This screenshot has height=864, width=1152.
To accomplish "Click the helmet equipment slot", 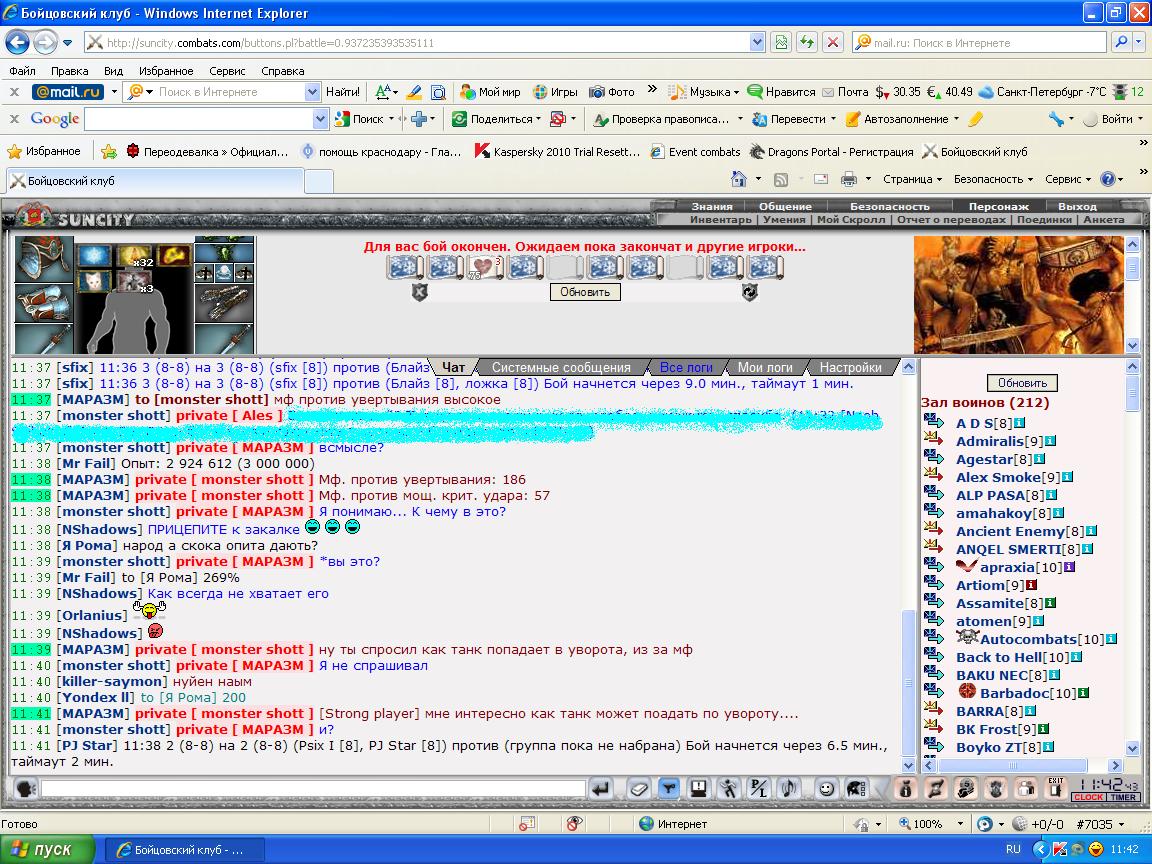I will pyautogui.click(x=43, y=257).
